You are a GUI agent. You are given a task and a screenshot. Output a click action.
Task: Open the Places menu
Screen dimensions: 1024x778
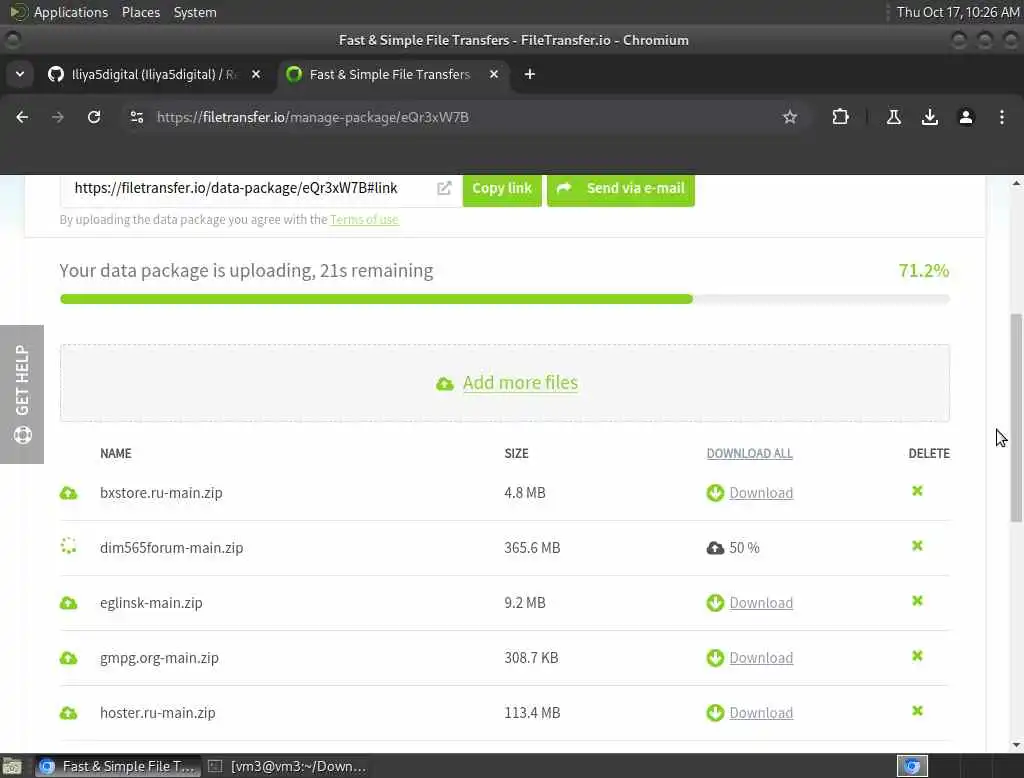[x=141, y=12]
